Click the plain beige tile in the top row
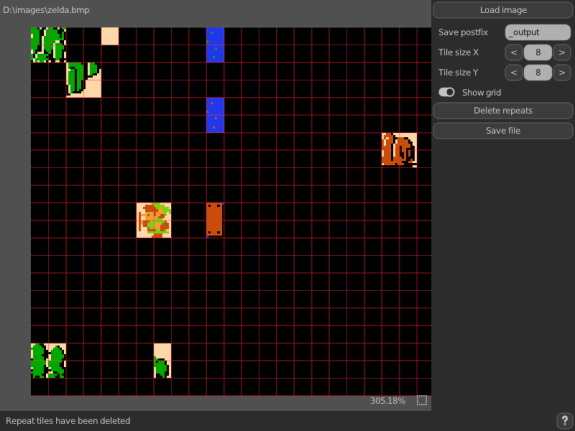This screenshot has height=431, width=575. [110, 36]
